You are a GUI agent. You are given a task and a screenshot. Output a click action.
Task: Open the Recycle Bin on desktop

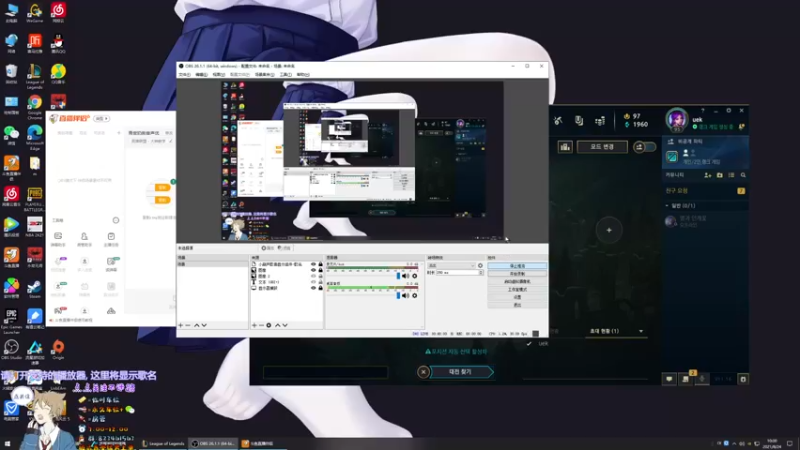point(11,74)
